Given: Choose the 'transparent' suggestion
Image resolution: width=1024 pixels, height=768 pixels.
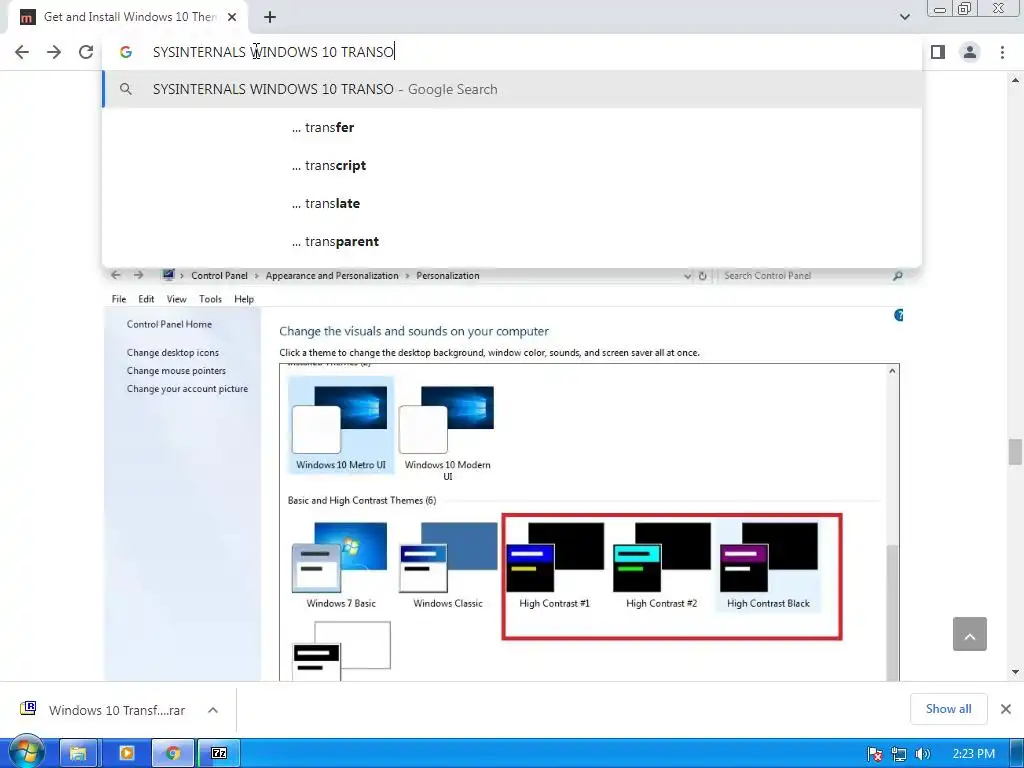Looking at the screenshot, I should point(512,241).
